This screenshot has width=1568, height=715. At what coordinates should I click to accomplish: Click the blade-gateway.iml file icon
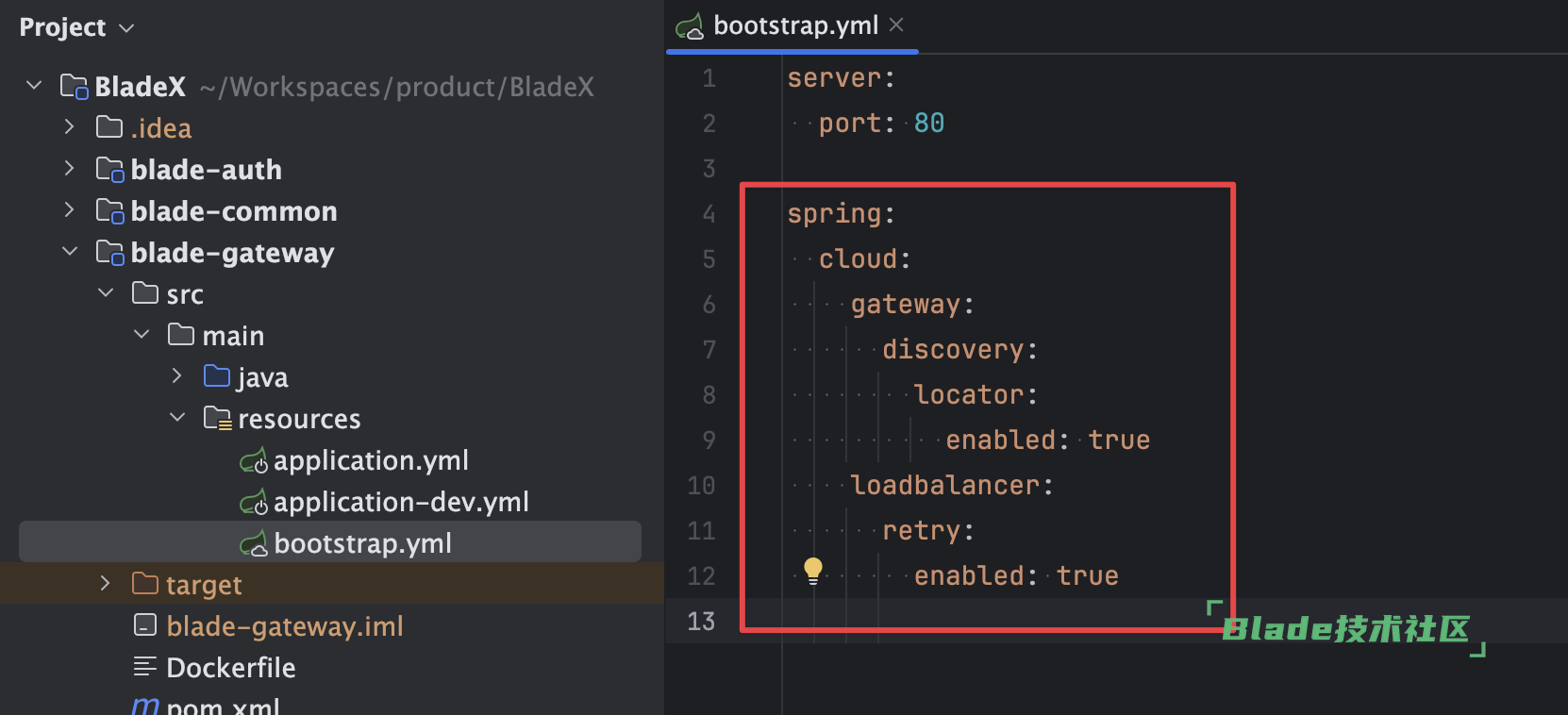coord(145,625)
